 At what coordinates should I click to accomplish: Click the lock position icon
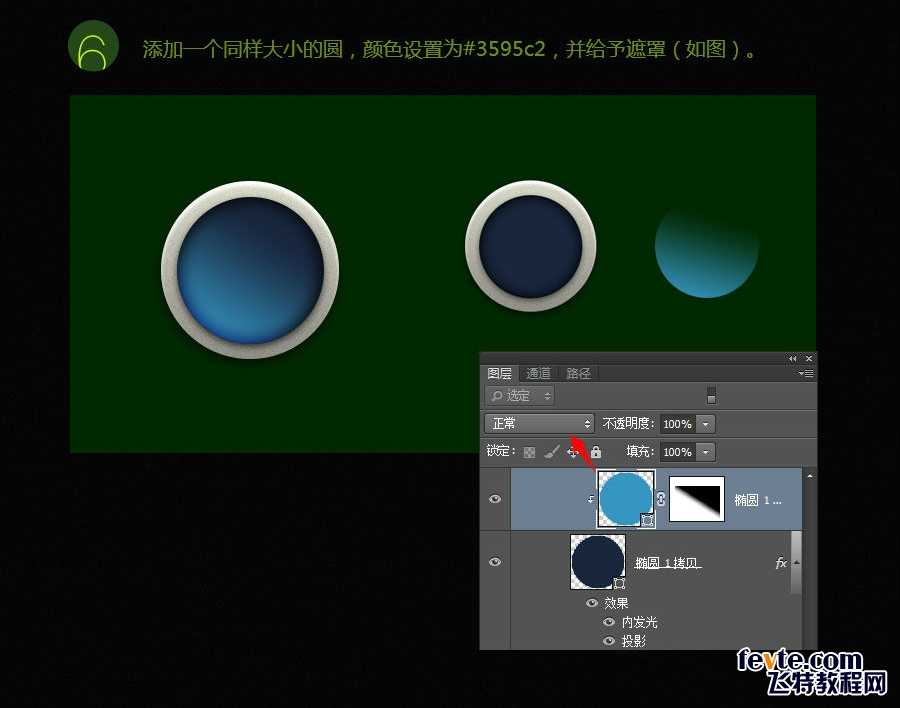click(572, 451)
